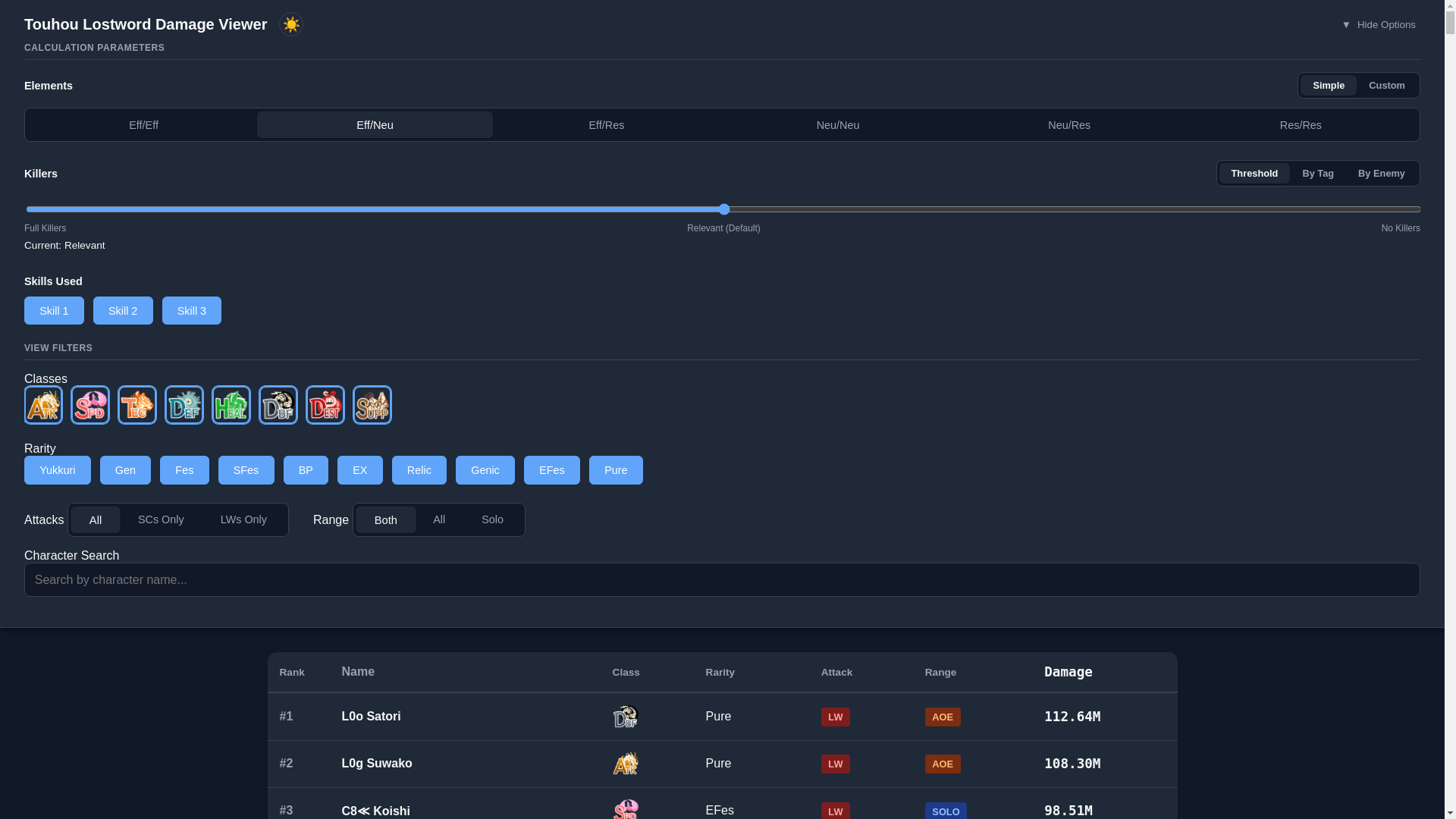
Task: Switch Elements mode to Custom
Action: pos(1387,86)
